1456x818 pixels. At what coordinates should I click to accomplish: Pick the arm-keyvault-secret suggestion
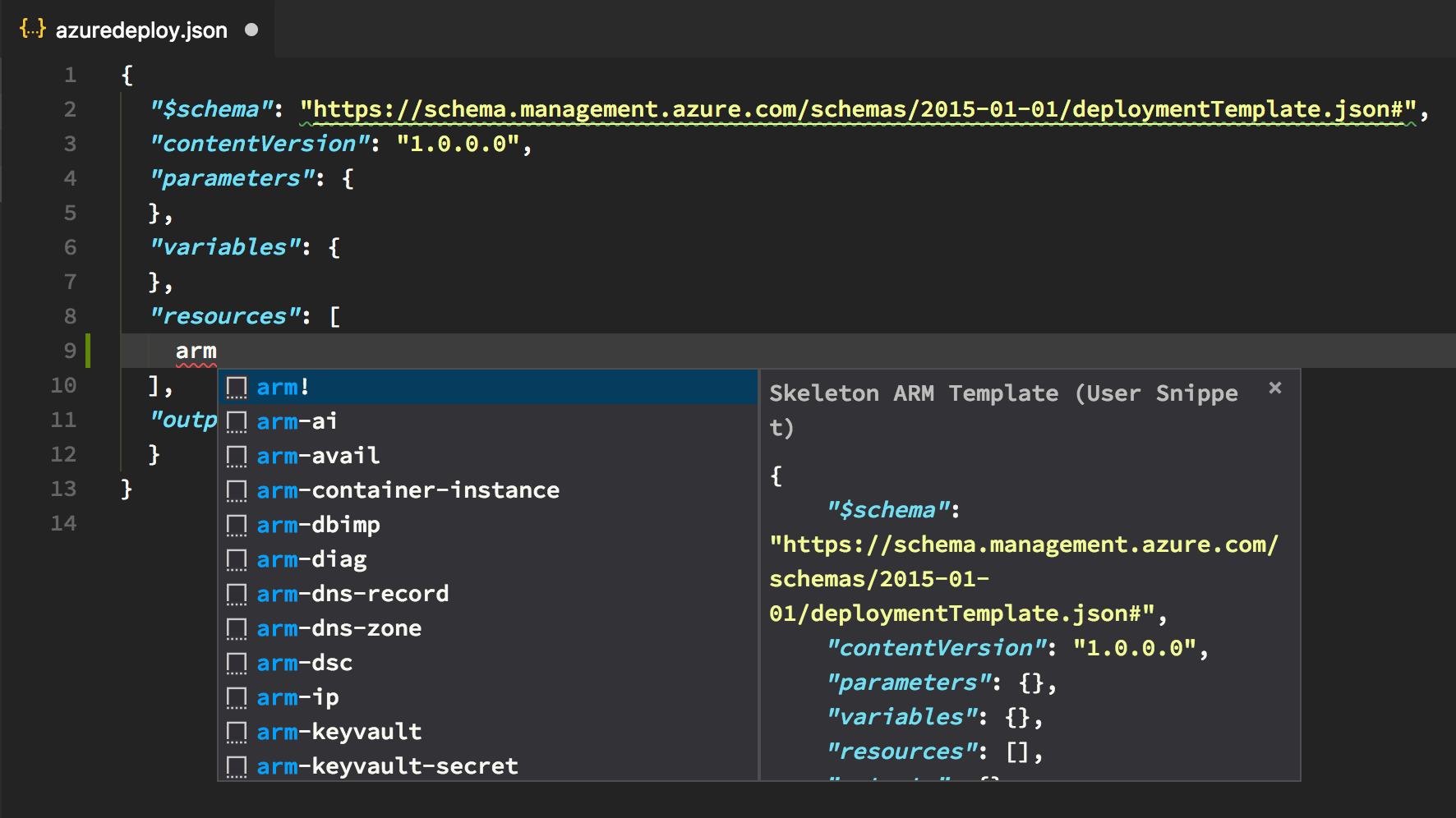[x=487, y=765]
